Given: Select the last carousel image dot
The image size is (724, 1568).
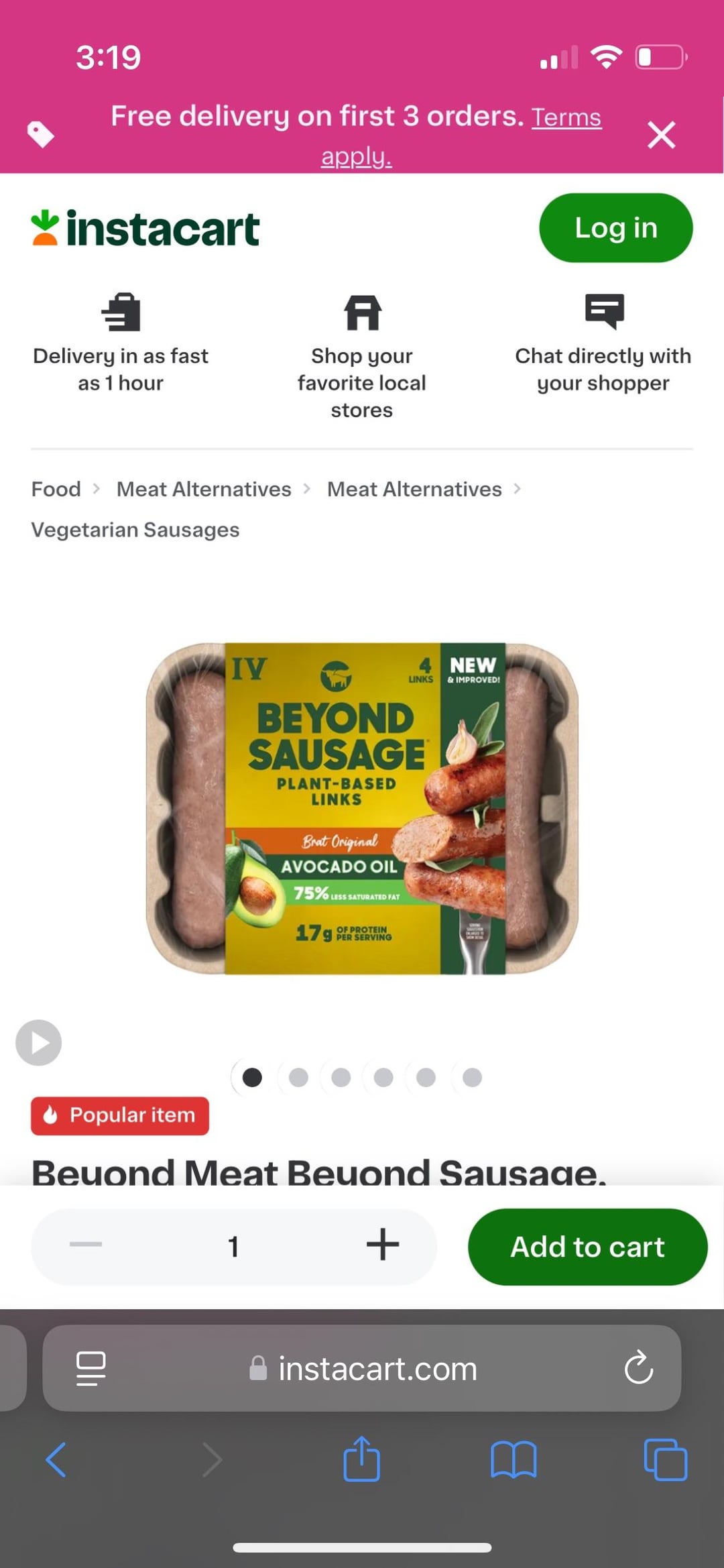Looking at the screenshot, I should pyautogui.click(x=472, y=1077).
